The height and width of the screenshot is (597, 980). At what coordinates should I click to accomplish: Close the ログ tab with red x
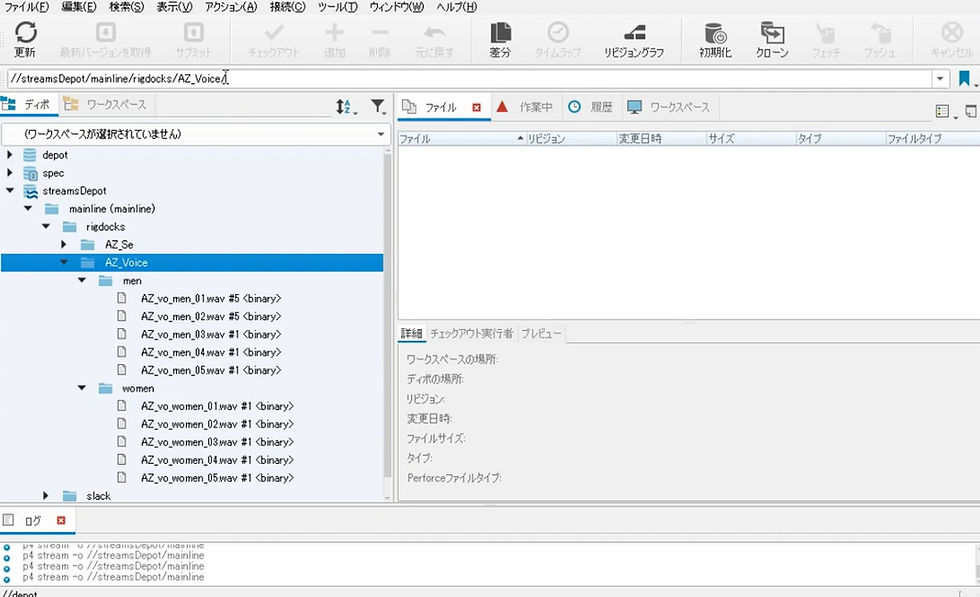point(61,520)
